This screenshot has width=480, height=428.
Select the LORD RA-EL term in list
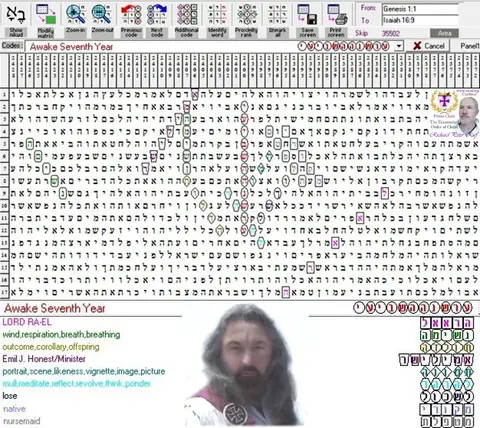(27, 322)
